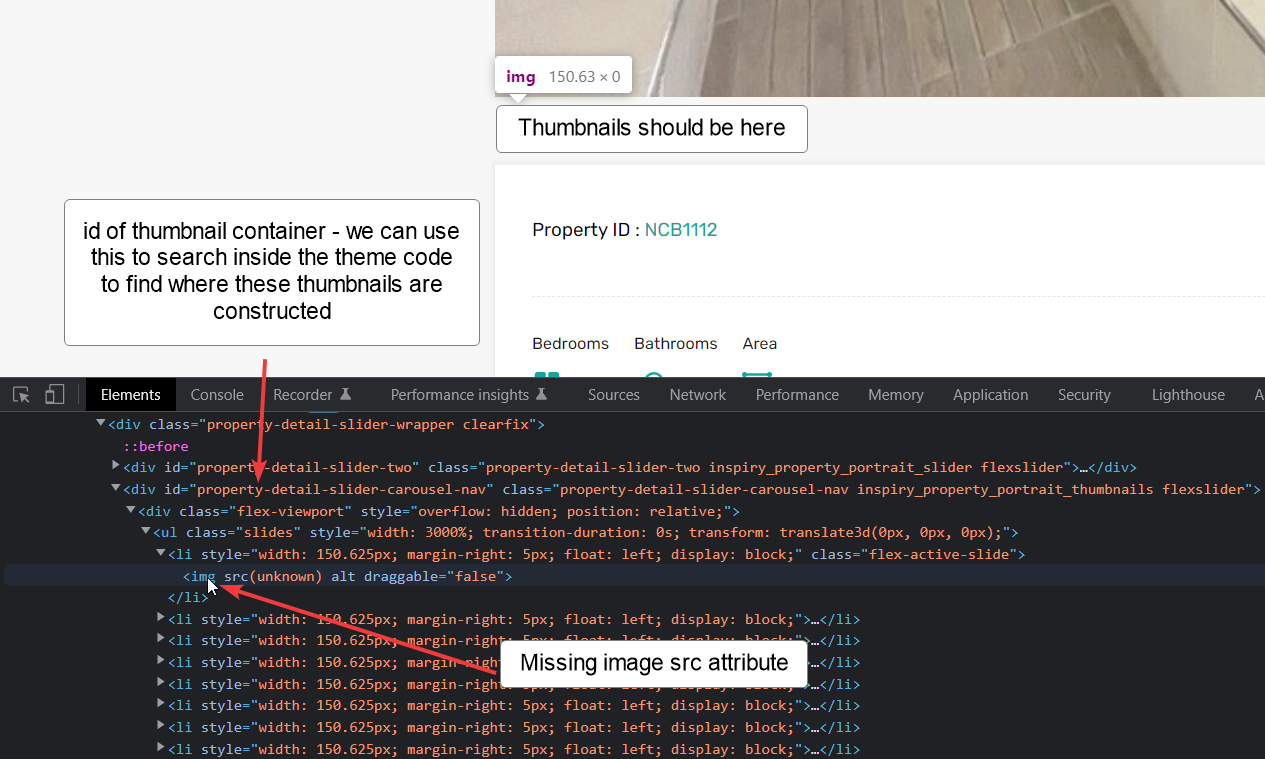Open the Lighthouse tab
The width and height of the screenshot is (1265, 759).
pos(1188,395)
